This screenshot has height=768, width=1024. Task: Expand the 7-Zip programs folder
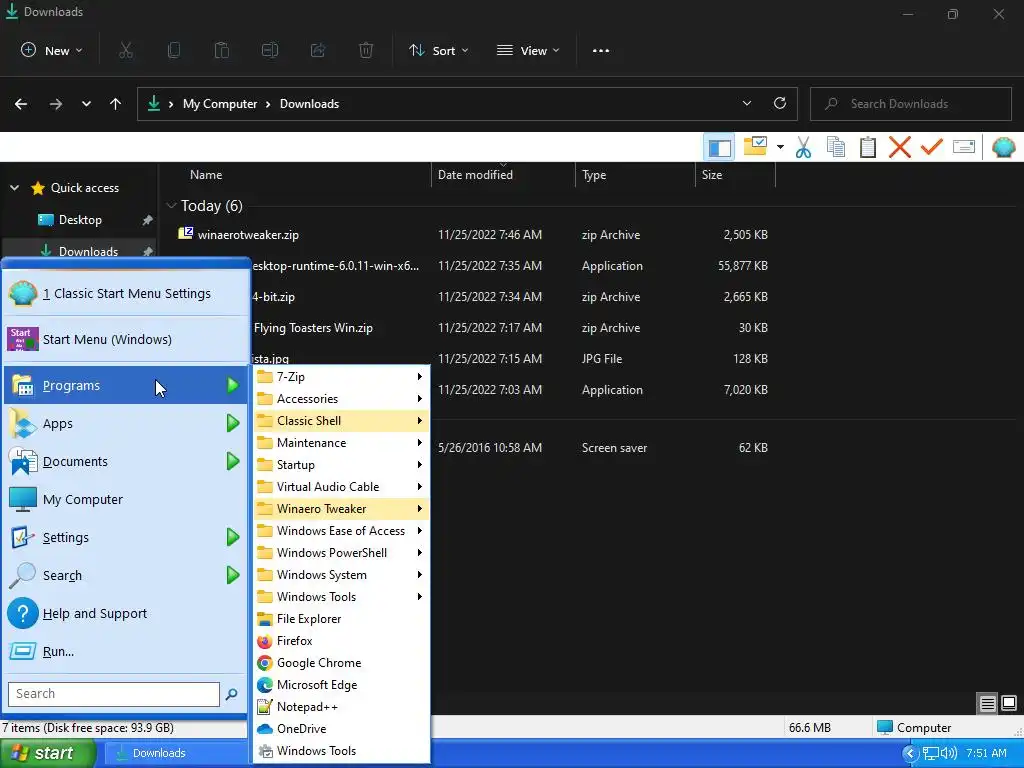[341, 377]
